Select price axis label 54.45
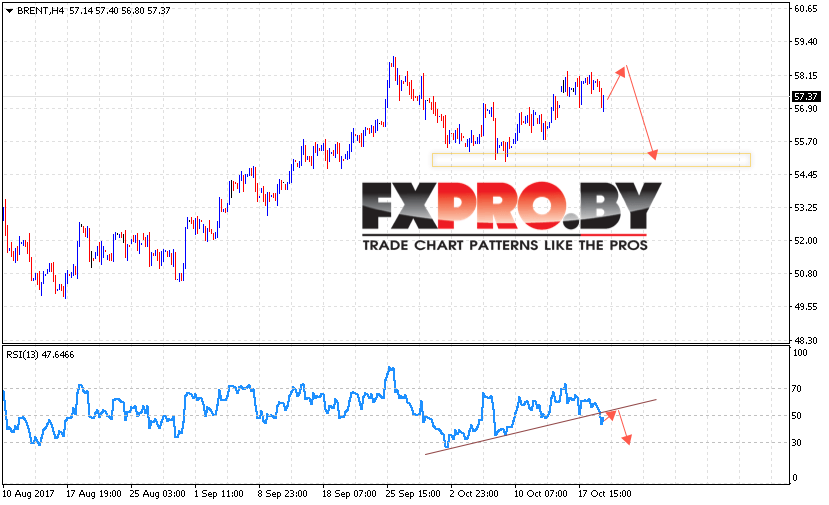The image size is (829, 505). pos(806,175)
